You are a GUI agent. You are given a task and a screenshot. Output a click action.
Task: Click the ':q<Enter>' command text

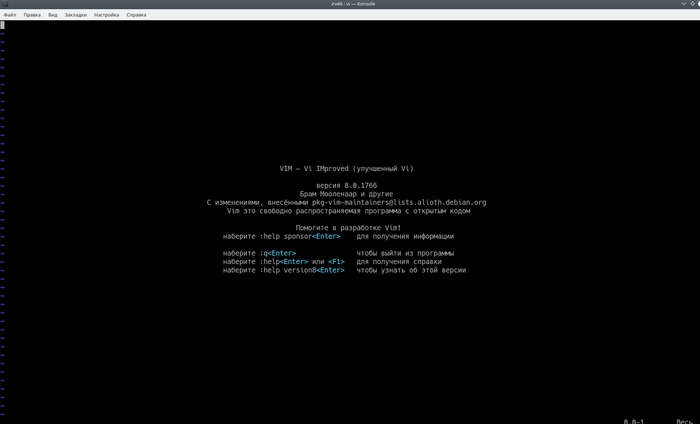pos(278,253)
